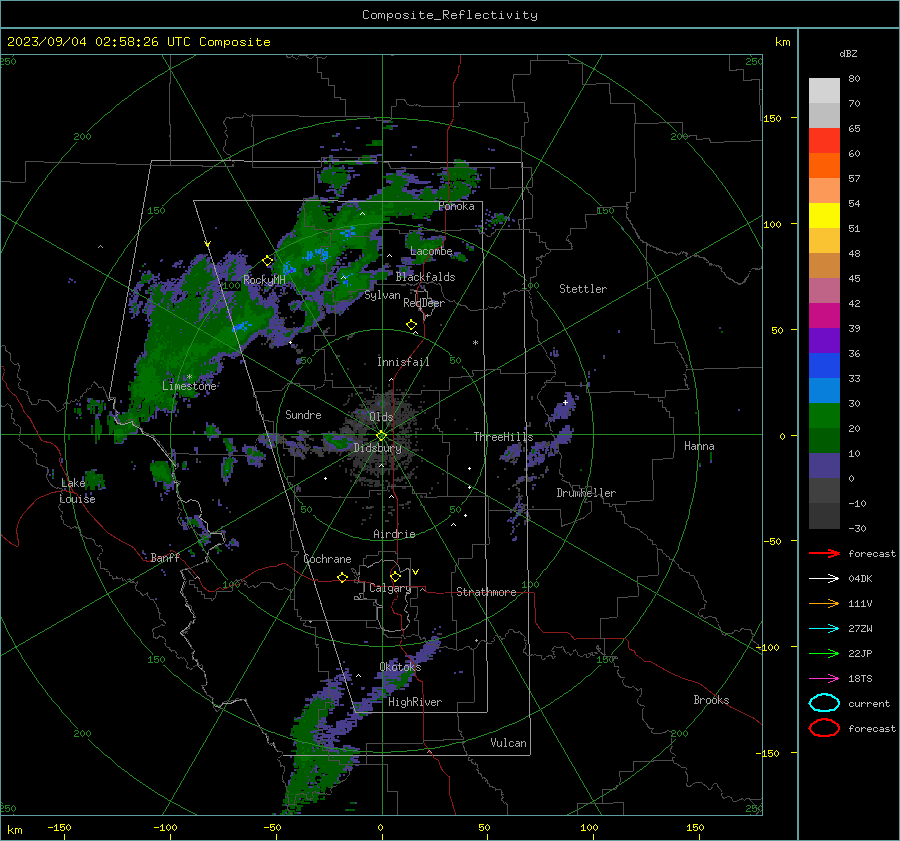This screenshot has height=841, width=900.
Task: Click the Composite_Reflectivity title text
Action: pos(450,15)
